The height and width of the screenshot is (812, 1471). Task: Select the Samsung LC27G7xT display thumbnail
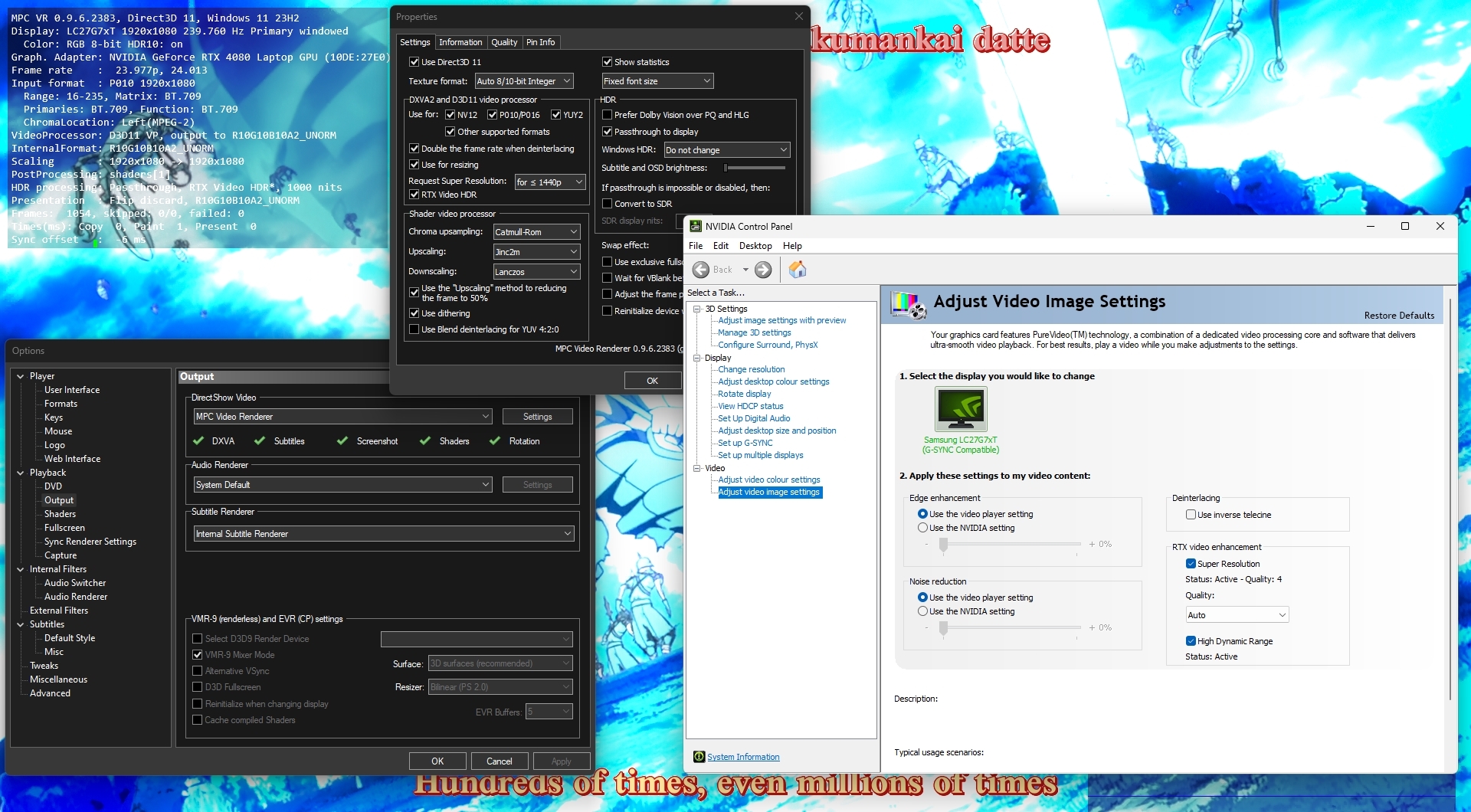[961, 409]
